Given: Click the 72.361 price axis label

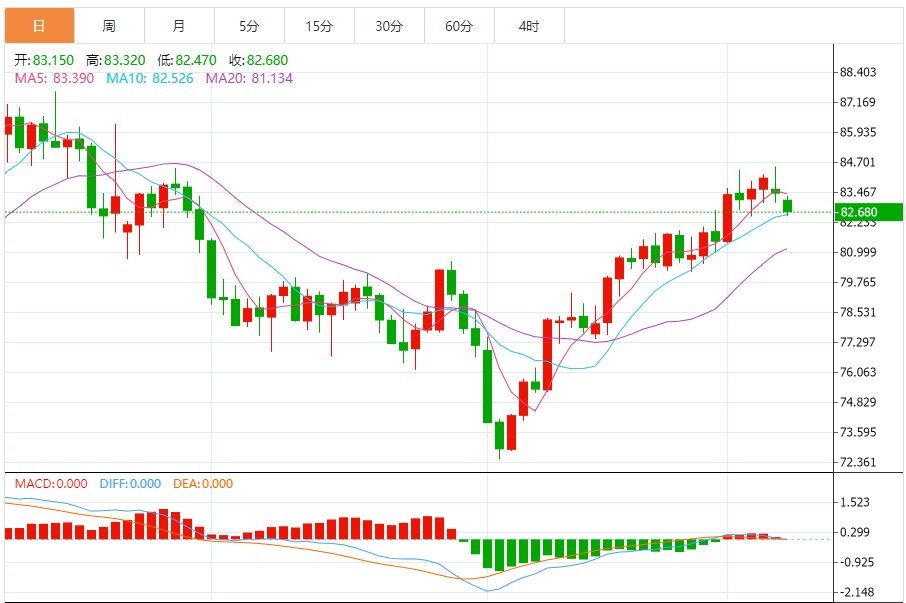Looking at the screenshot, I should coord(857,462).
